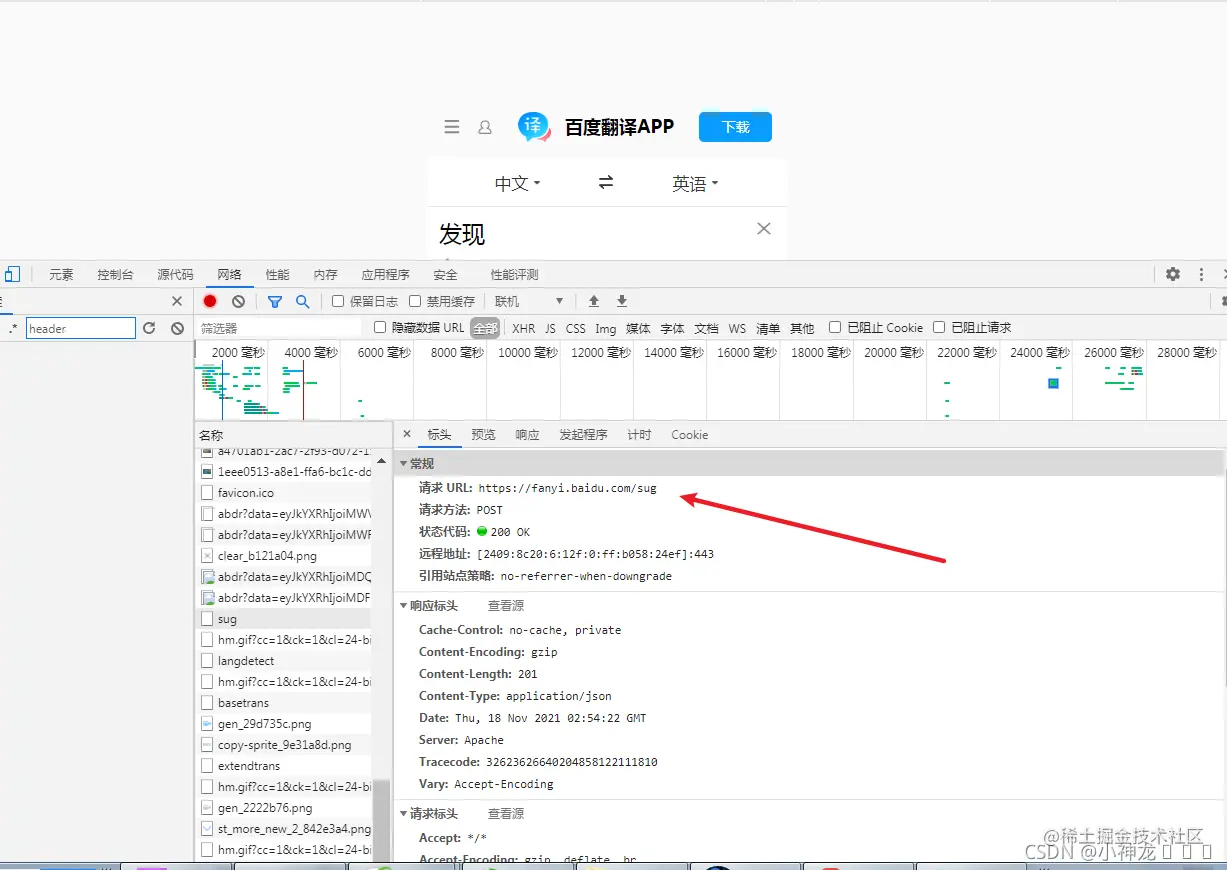Open the 控制台 panel tab
The height and width of the screenshot is (870, 1227).
(114, 273)
